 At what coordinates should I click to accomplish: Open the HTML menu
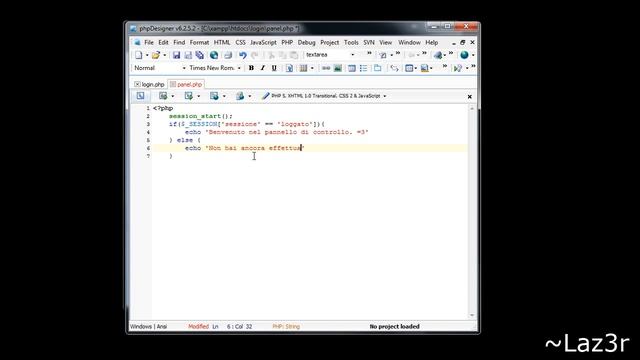222,42
